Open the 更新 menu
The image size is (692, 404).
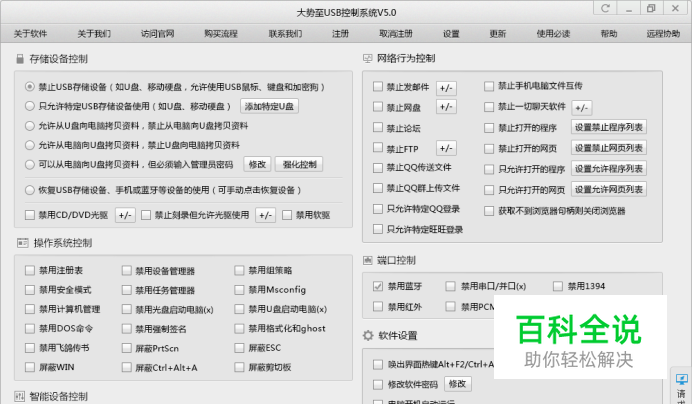click(497, 34)
